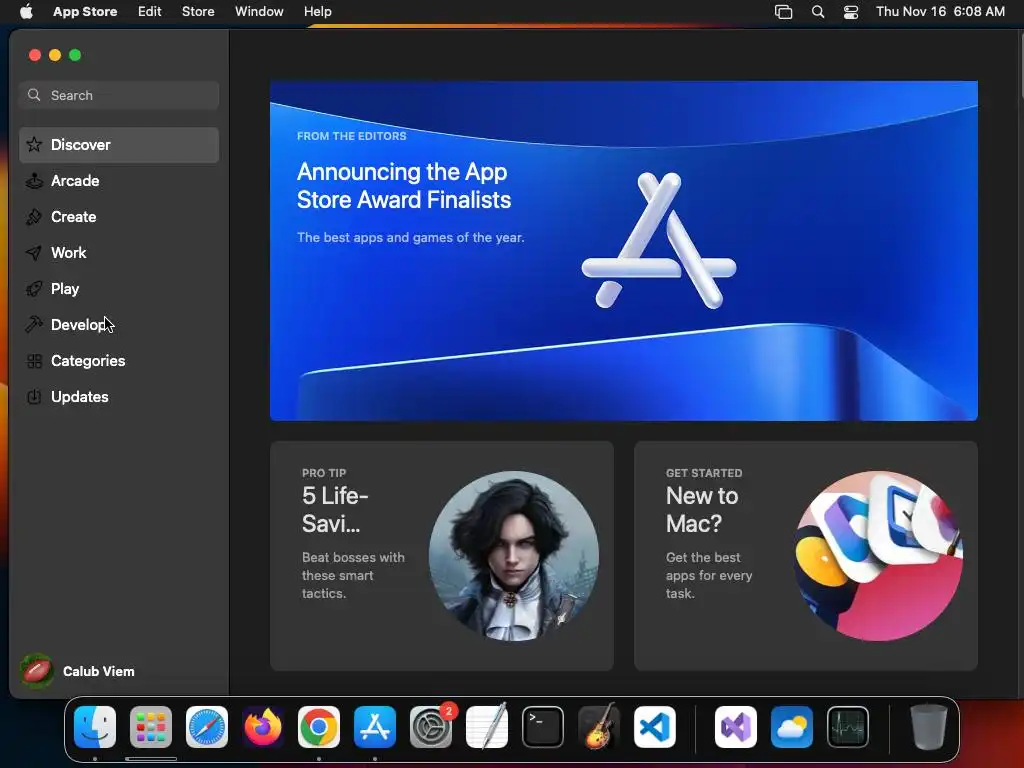Click inside the Search input field
Image resolution: width=1024 pixels, height=768 pixels.
pos(119,95)
